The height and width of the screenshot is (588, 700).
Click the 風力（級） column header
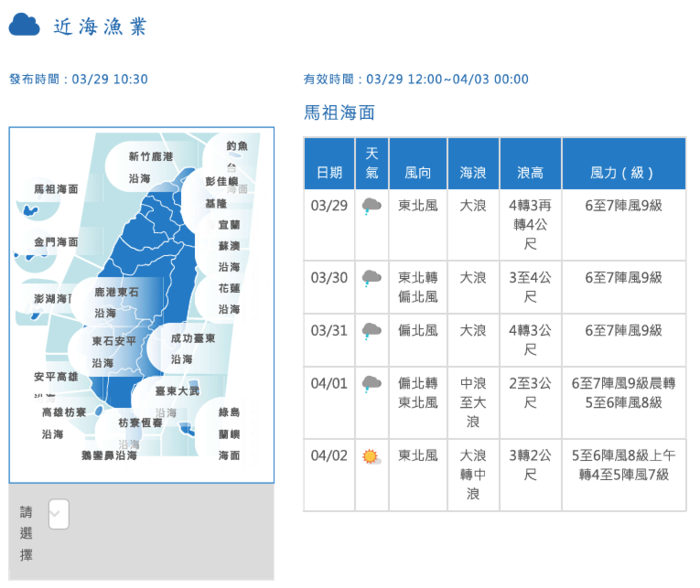coord(624,164)
